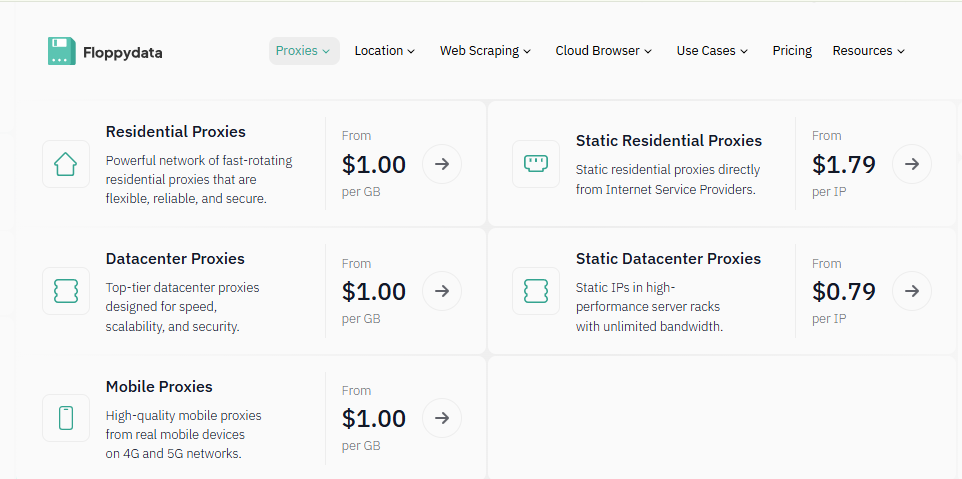Click the $1.00 price in Residential Proxies

click(374, 164)
